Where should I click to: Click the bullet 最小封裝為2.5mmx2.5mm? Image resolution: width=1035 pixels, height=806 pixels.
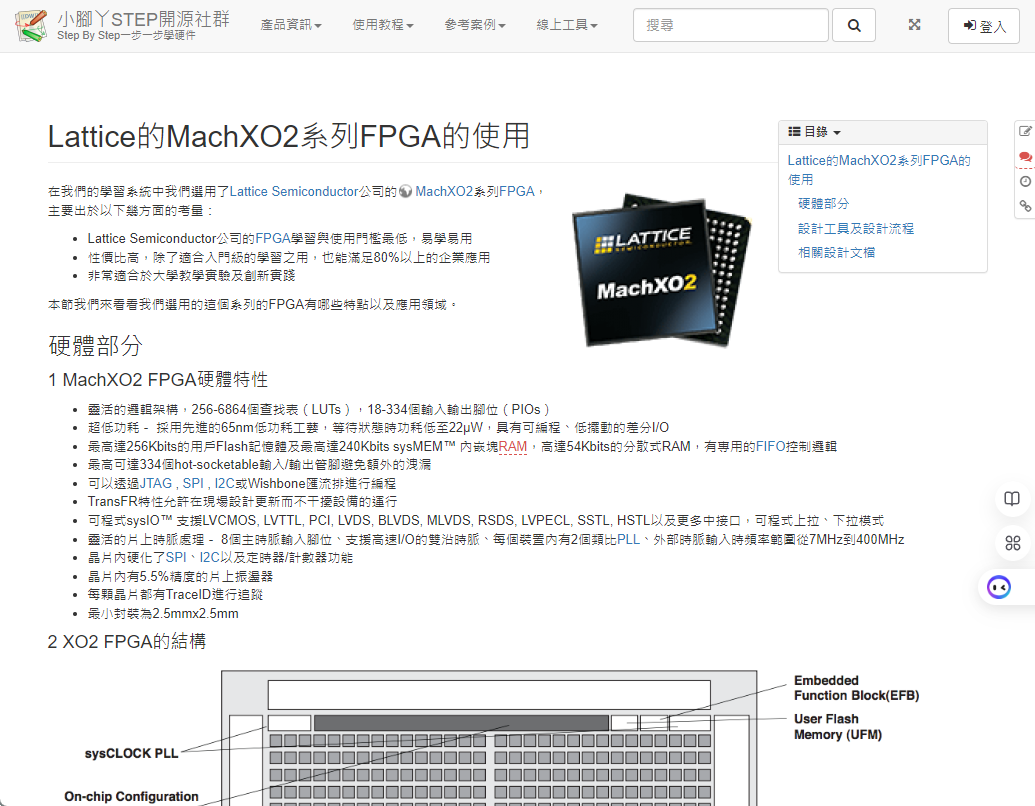pos(163,614)
